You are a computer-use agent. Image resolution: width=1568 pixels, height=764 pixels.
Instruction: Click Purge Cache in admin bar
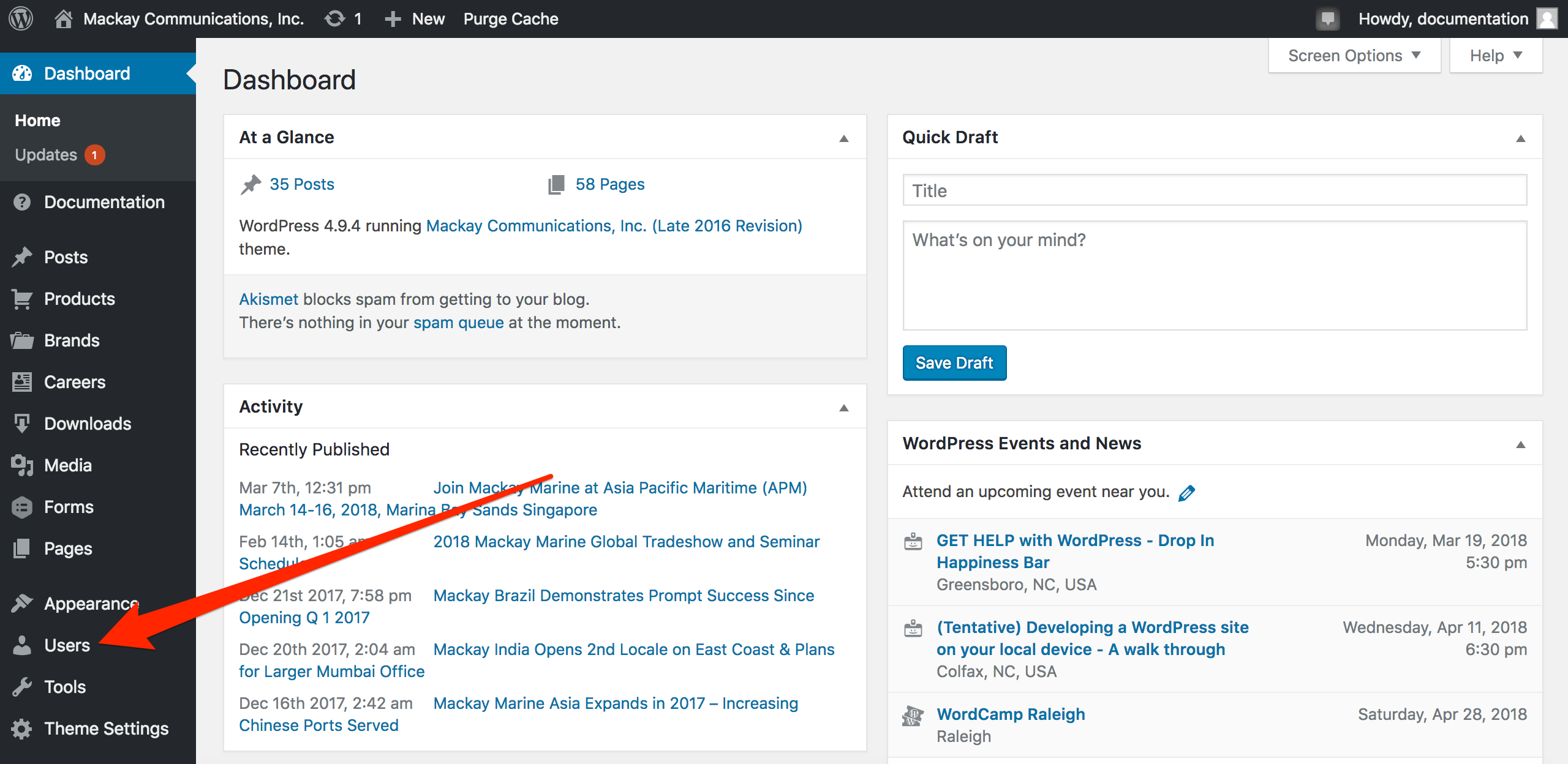pyautogui.click(x=511, y=19)
